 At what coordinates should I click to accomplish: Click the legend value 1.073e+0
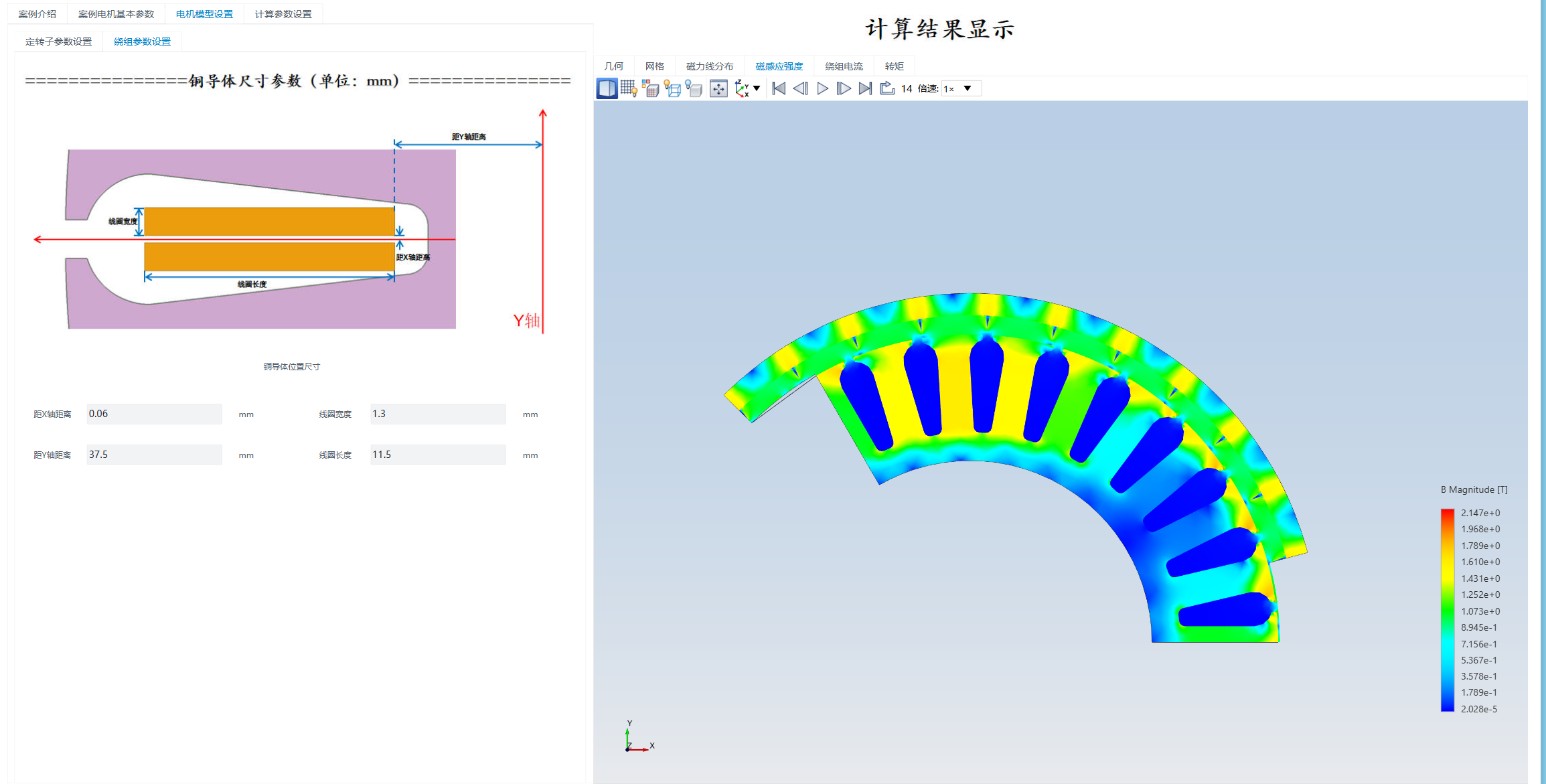(1480, 611)
